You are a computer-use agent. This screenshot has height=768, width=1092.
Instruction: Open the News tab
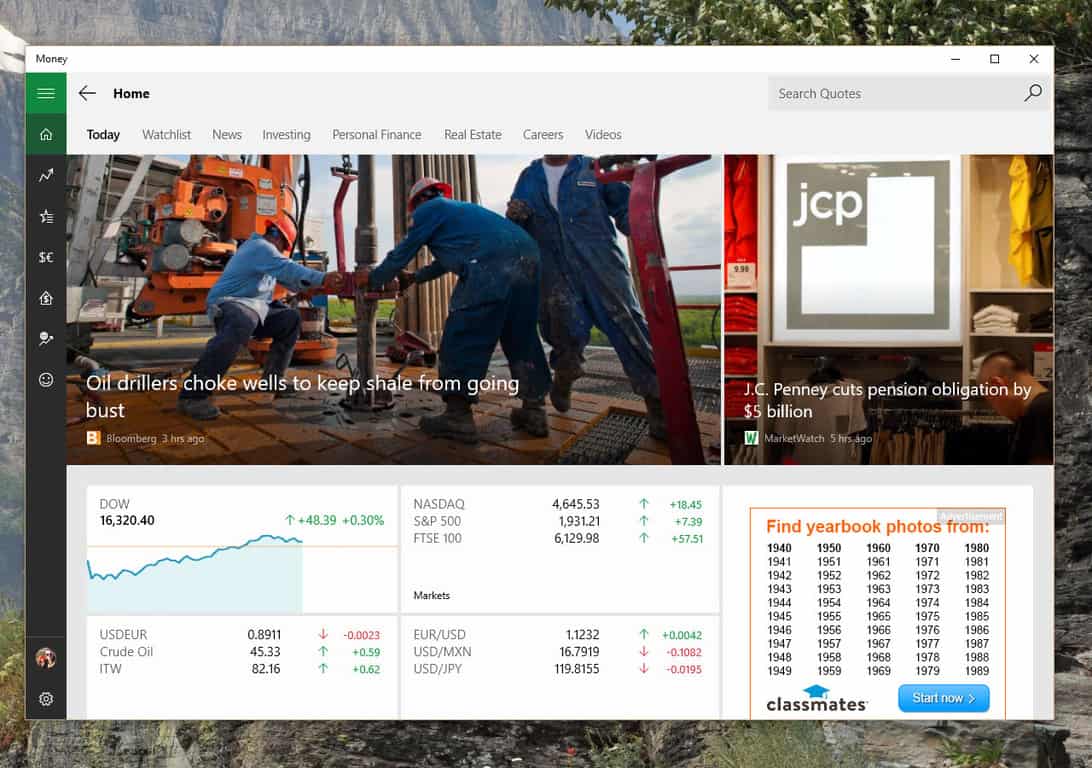click(227, 134)
